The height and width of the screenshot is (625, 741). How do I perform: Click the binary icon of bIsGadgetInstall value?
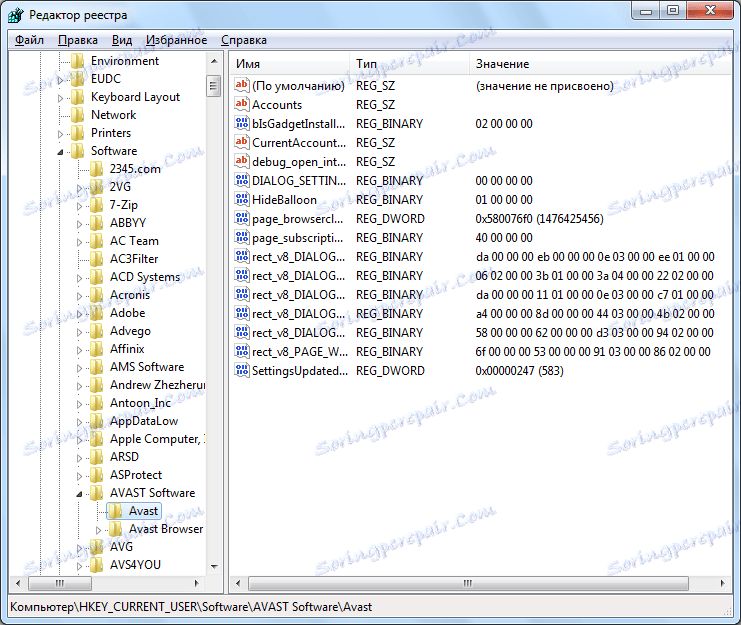pos(241,123)
